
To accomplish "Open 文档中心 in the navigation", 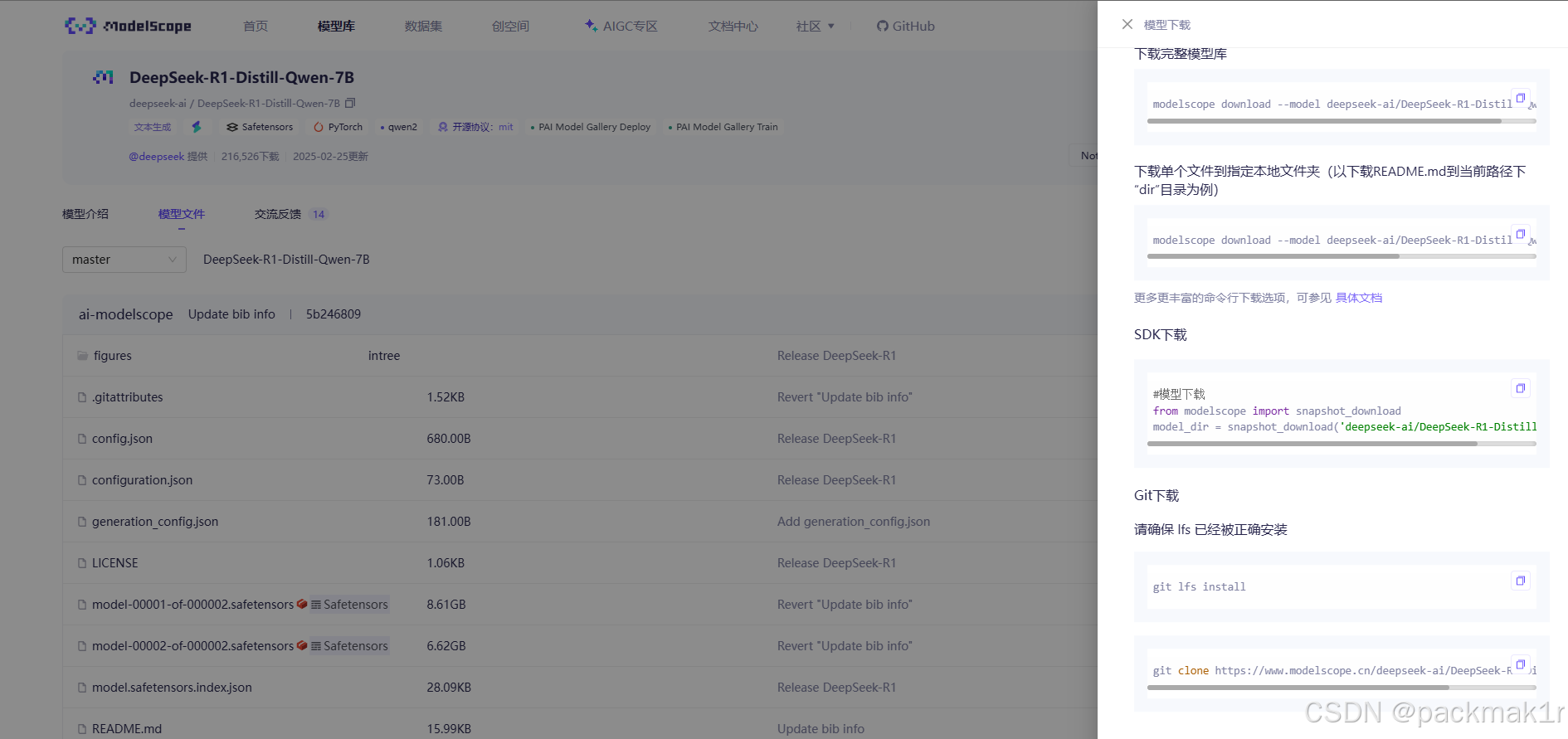I will [733, 27].
